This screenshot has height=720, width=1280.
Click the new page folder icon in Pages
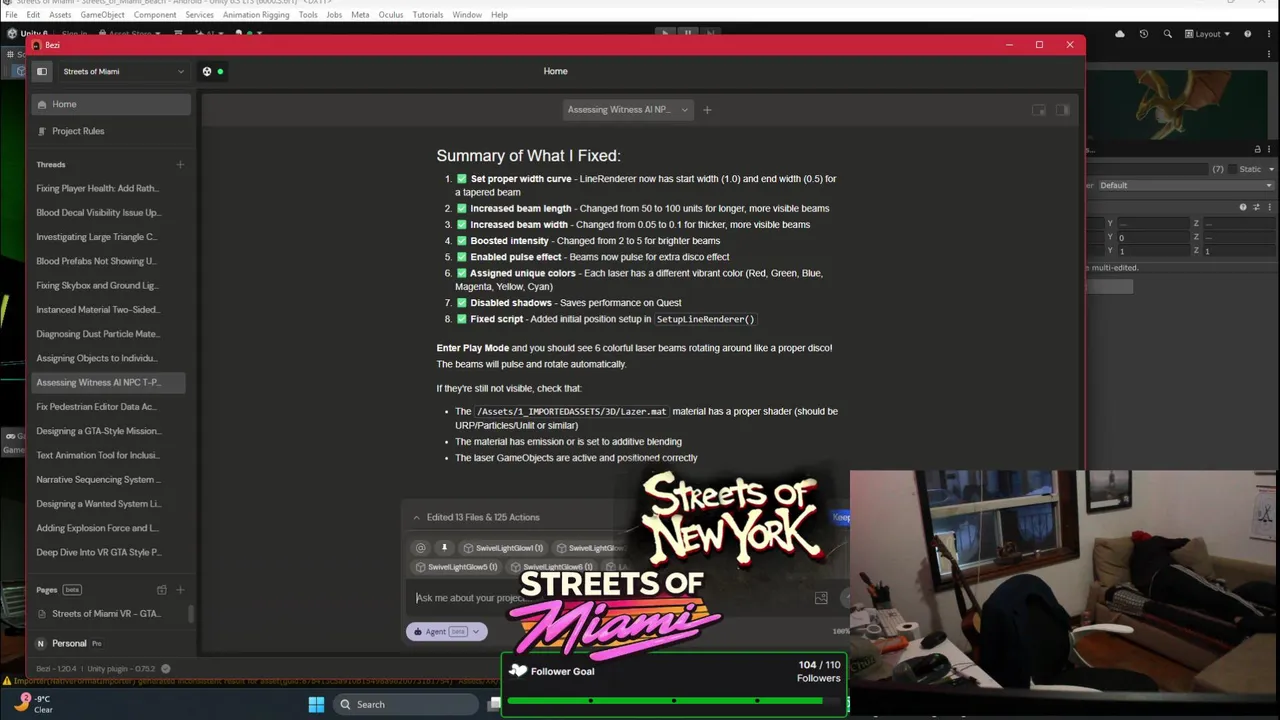pos(162,590)
